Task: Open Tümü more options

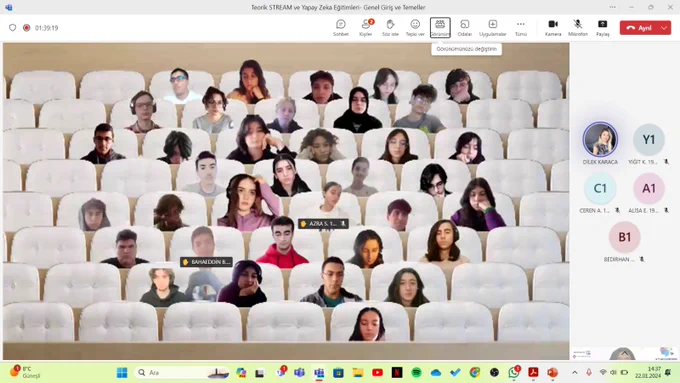Action: (x=520, y=28)
